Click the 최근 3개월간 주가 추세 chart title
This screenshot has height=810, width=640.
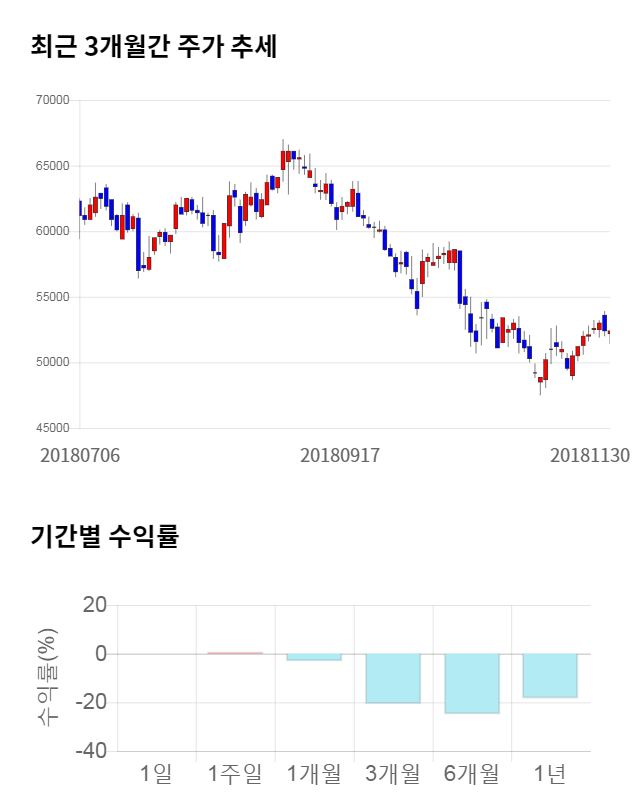(153, 45)
